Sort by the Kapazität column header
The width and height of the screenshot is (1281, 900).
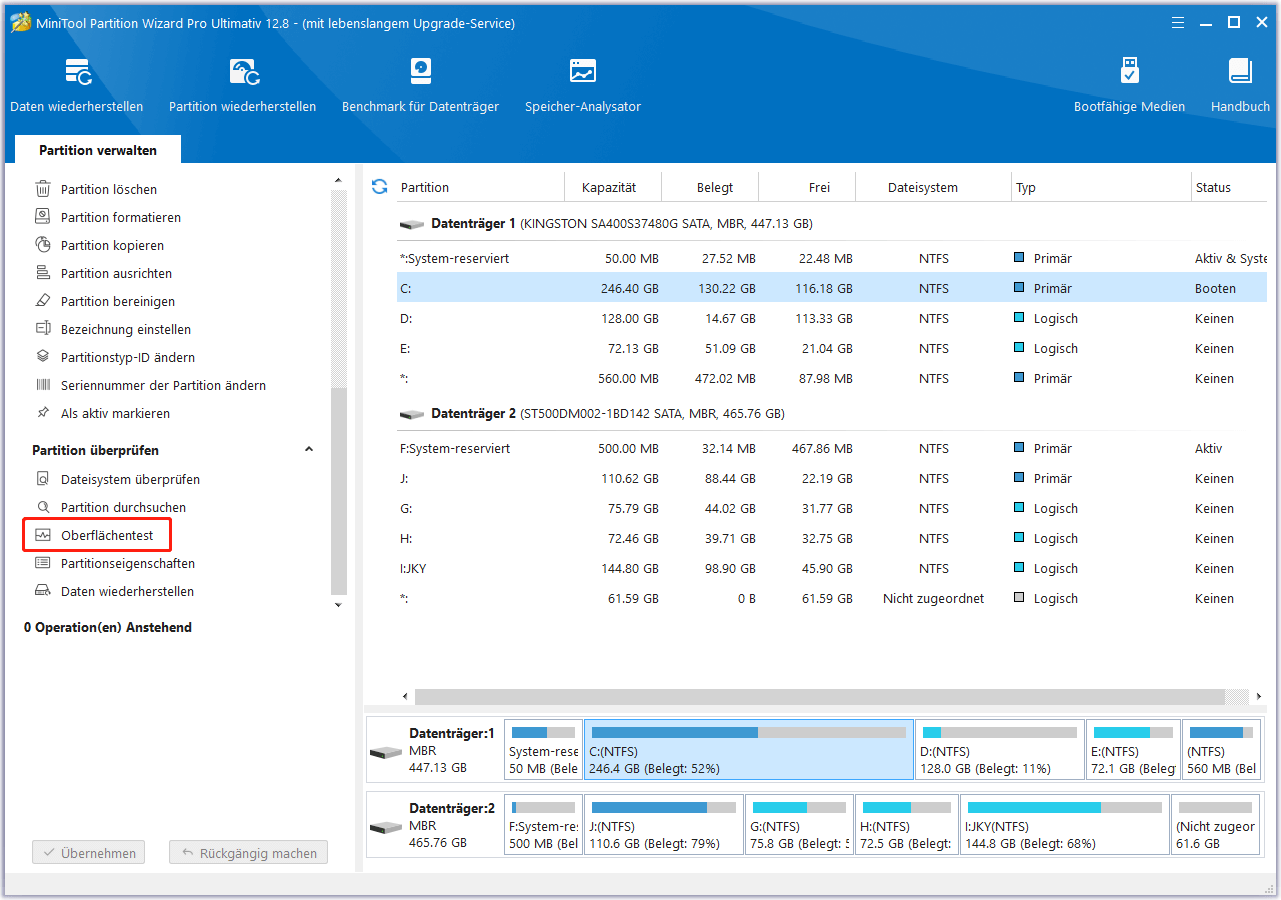pos(609,187)
